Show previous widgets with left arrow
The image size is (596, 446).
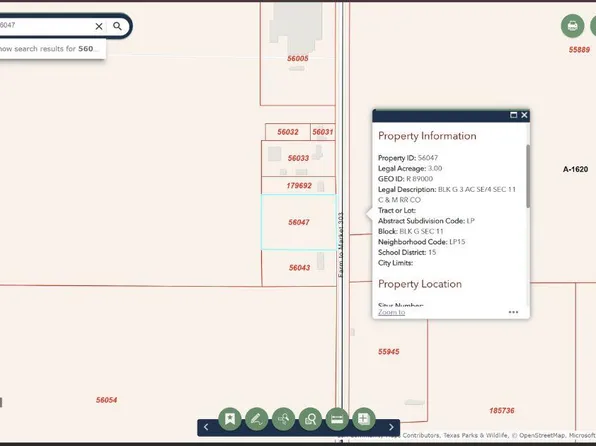(206, 427)
